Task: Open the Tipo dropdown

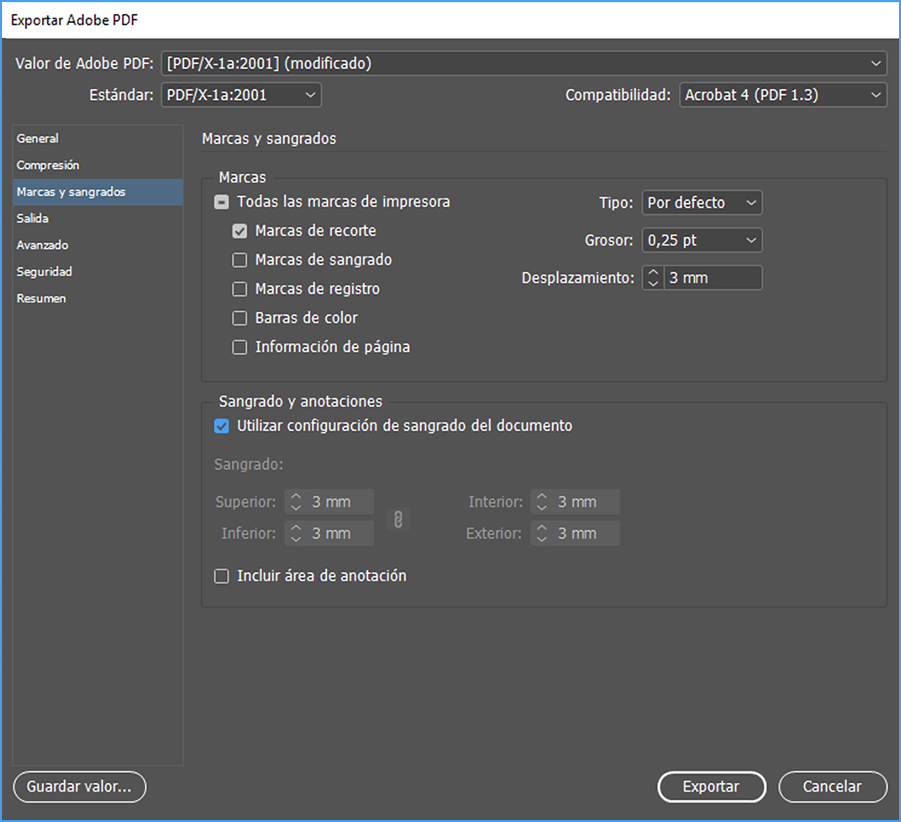Action: click(x=702, y=203)
